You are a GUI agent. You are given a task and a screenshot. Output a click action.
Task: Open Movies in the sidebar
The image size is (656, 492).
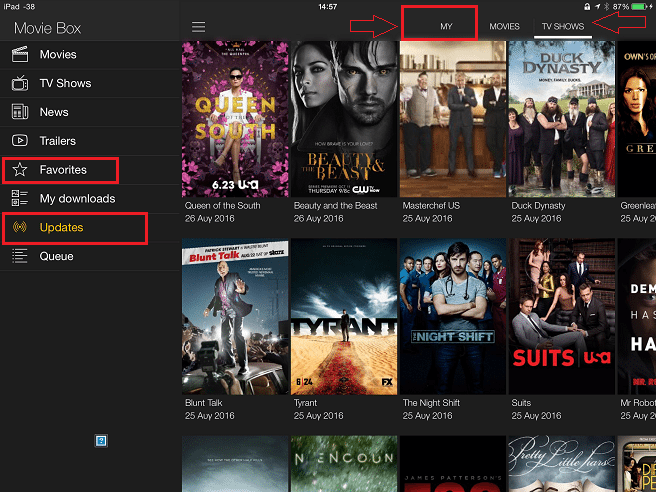pyautogui.click(x=90, y=54)
